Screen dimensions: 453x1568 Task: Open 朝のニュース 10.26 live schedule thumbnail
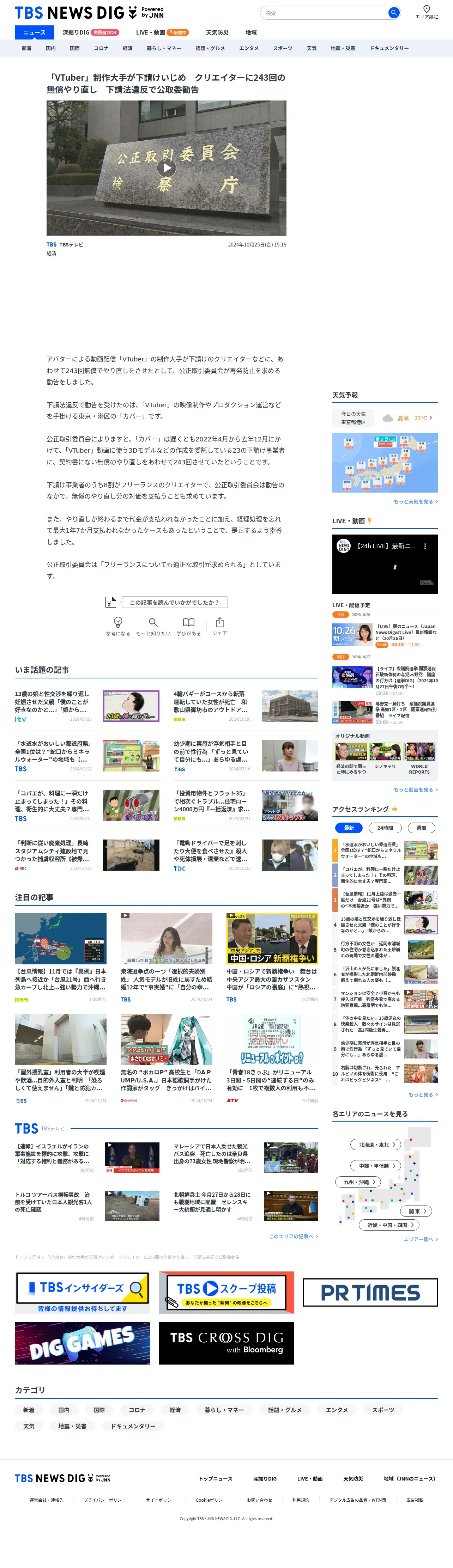point(352,635)
